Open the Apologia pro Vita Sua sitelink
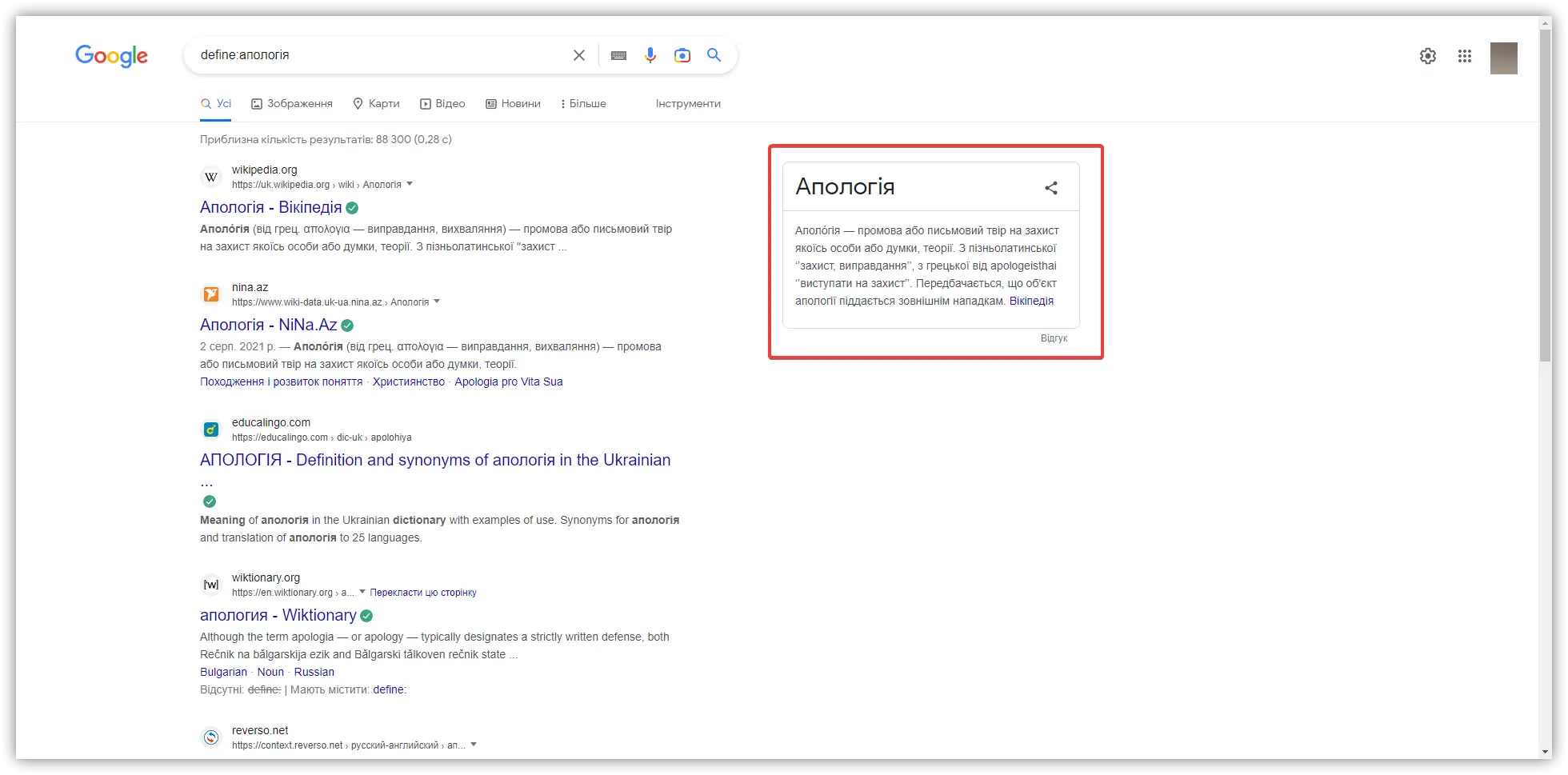1568x775 pixels. click(x=509, y=382)
